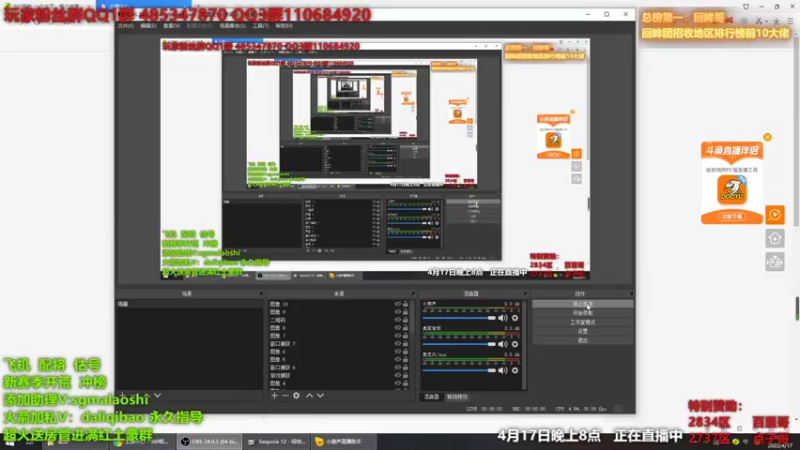
Task: Pop out the scenes dock panel
Action: [261, 294]
